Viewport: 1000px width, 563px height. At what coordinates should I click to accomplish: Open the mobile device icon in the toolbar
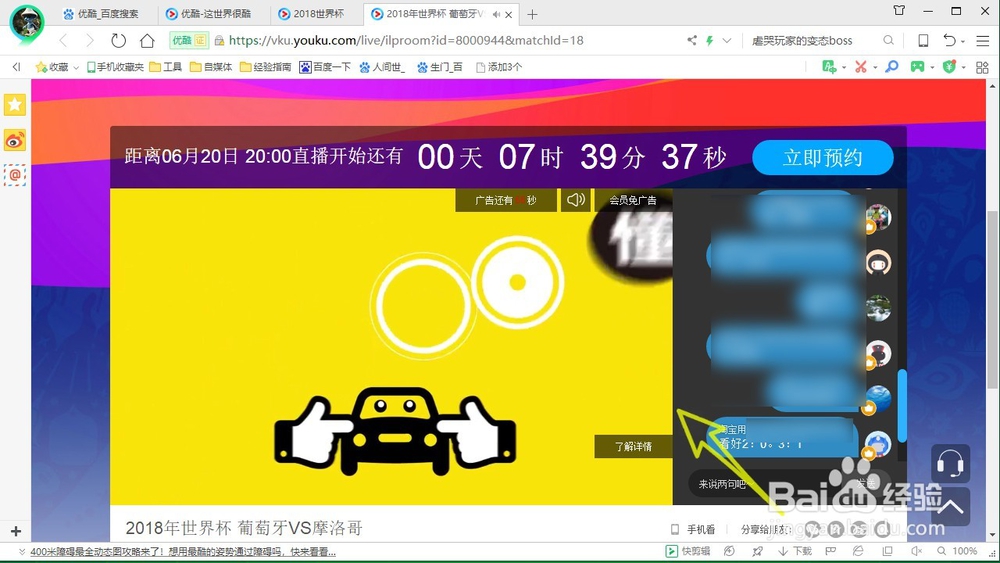pyautogui.click(x=923, y=41)
